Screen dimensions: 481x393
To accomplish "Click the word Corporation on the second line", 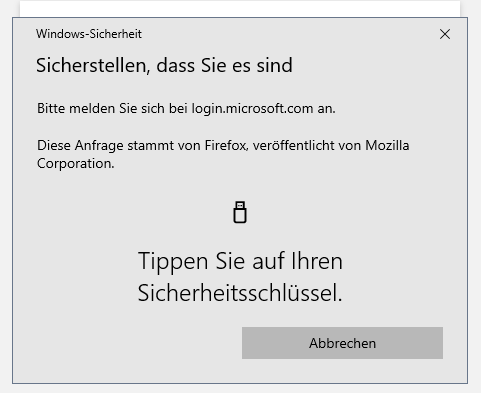I will 75,164.
